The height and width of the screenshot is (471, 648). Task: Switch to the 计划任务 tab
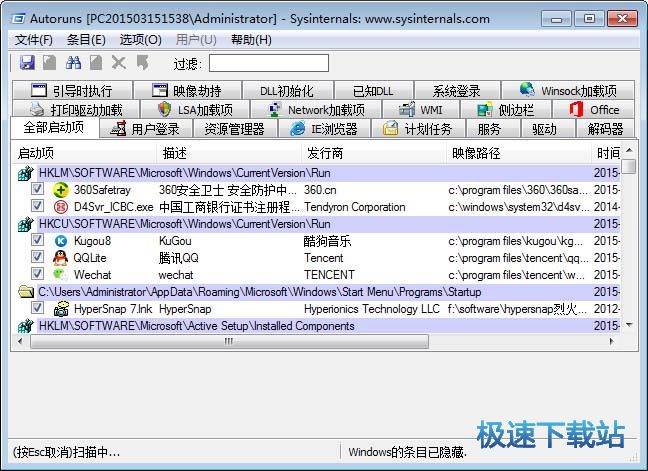tap(418, 129)
